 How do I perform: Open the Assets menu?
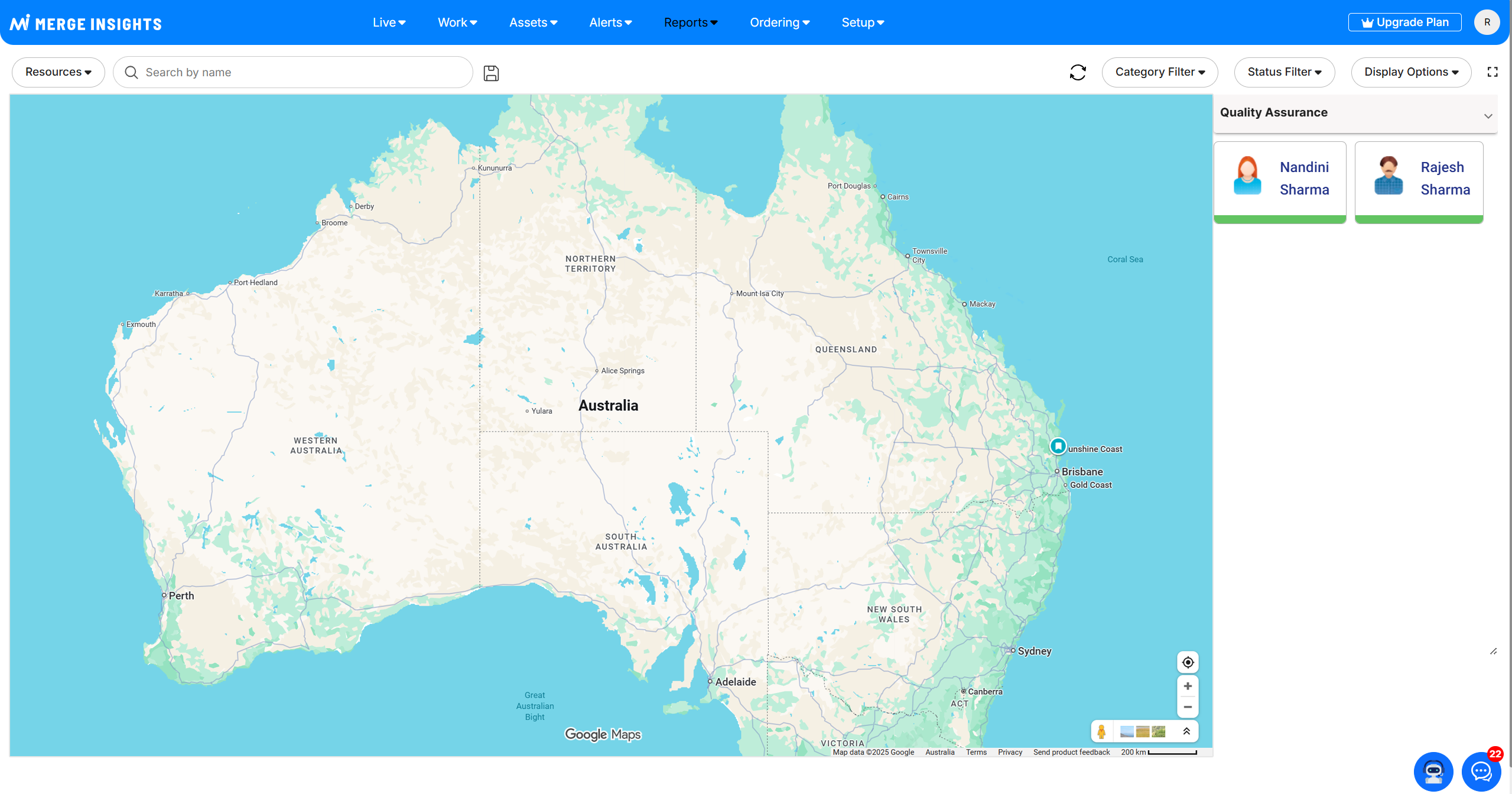coord(533,22)
